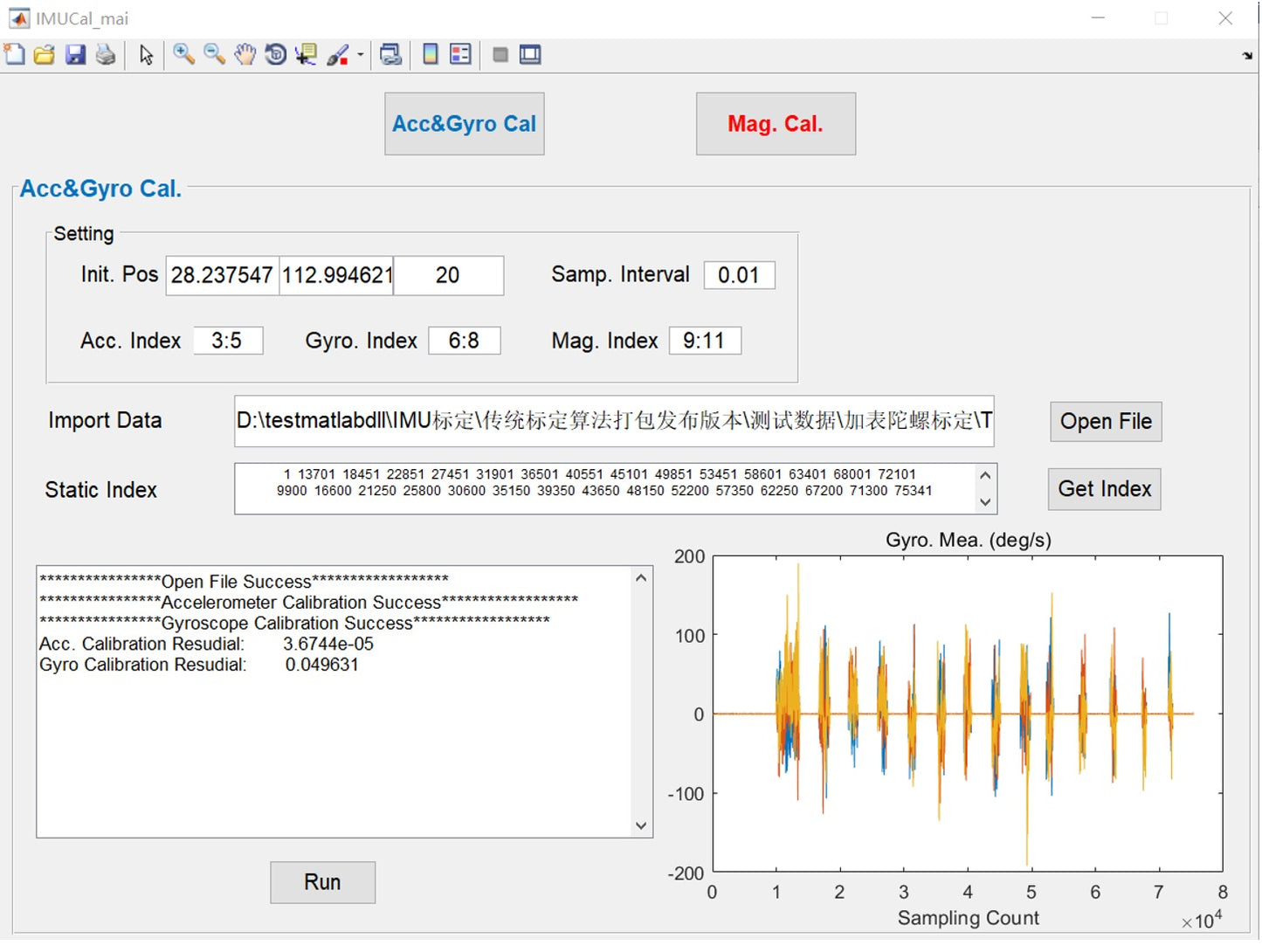
Task: Click the Samp. Interval input field
Action: [738, 274]
